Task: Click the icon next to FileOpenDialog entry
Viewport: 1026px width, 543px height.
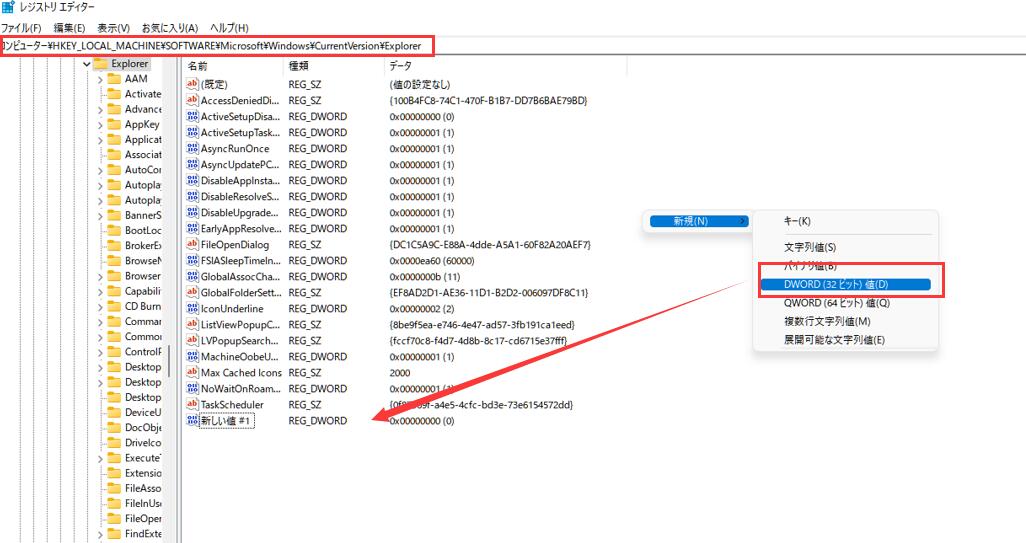Action: click(x=193, y=245)
